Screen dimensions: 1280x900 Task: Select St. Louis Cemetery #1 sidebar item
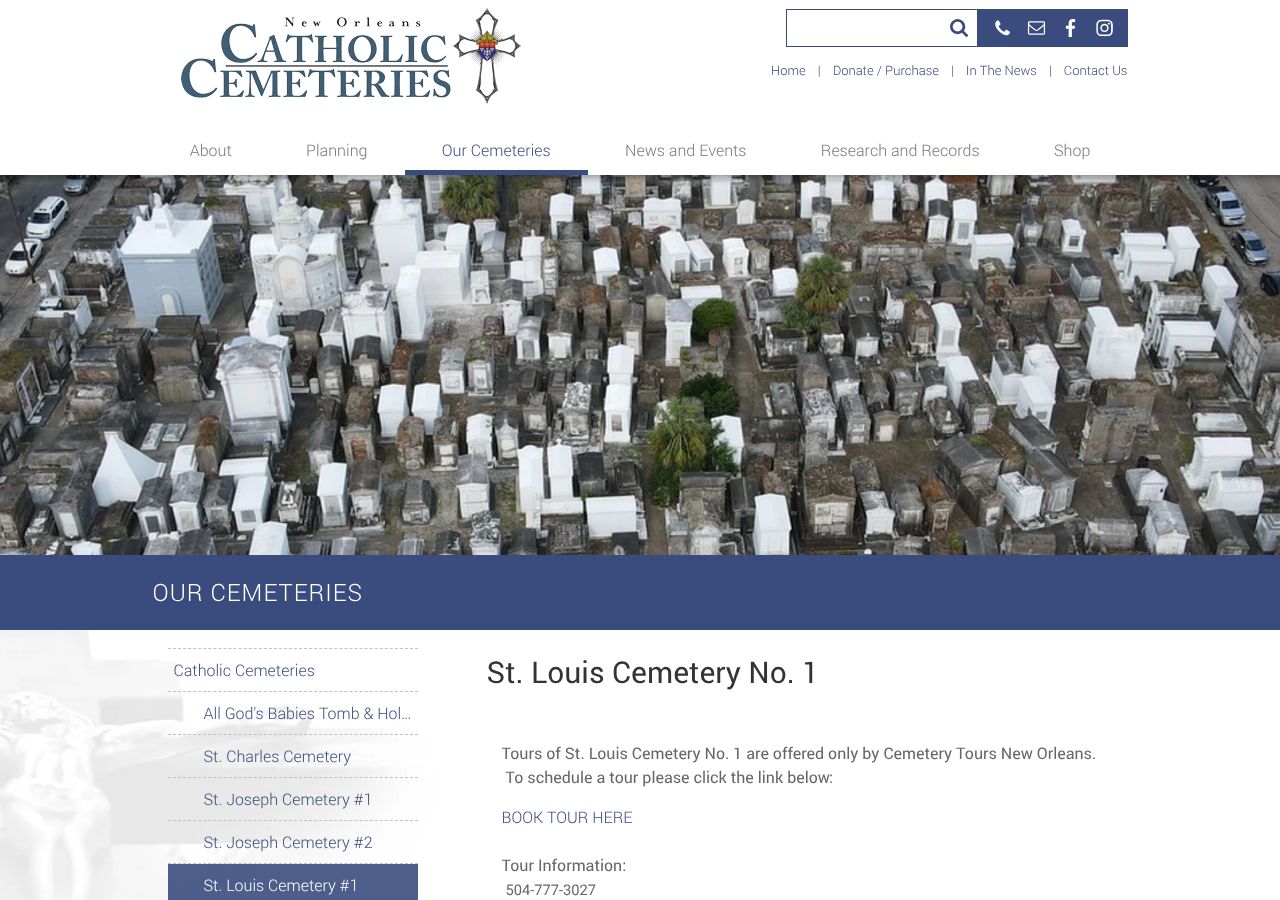pyautogui.click(x=293, y=883)
